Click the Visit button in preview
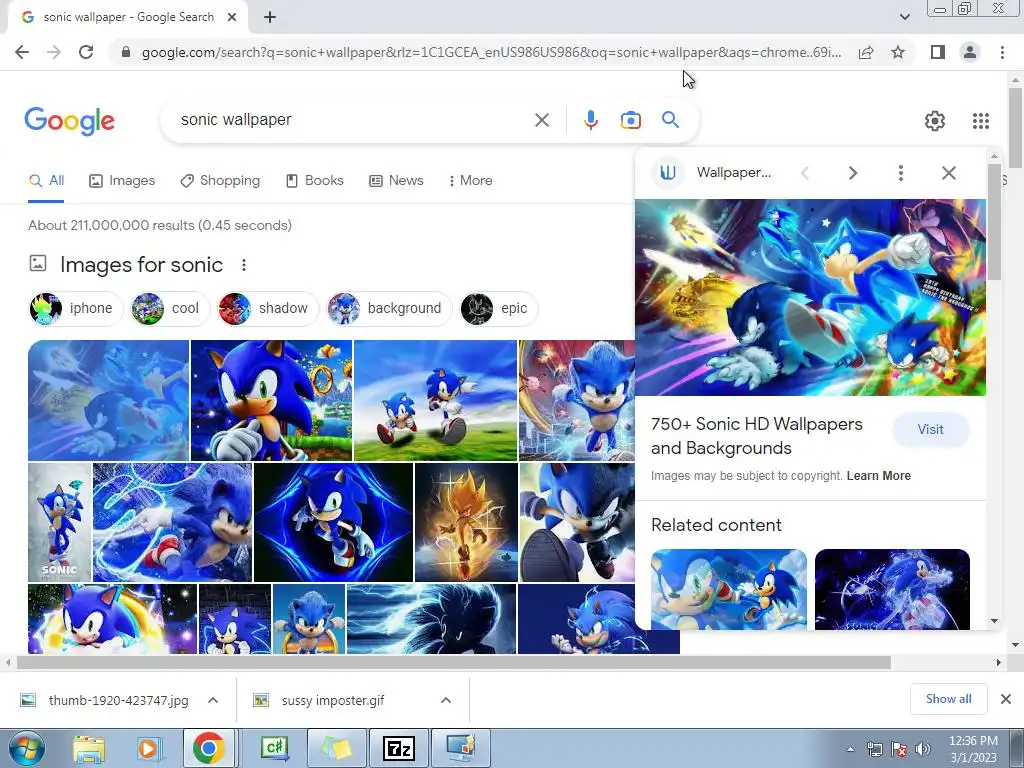The image size is (1024, 768). click(930, 430)
